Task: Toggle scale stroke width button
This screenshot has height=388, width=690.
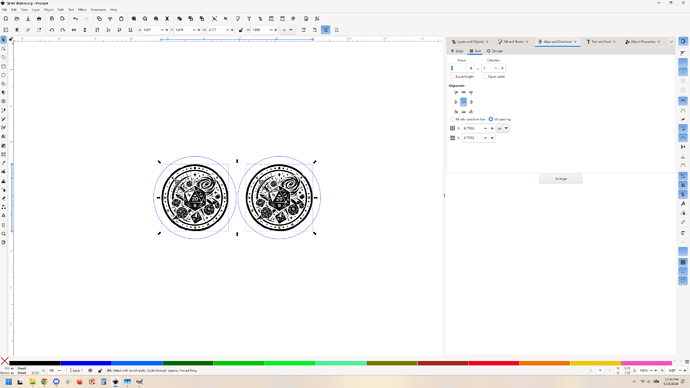Action: click(x=303, y=30)
